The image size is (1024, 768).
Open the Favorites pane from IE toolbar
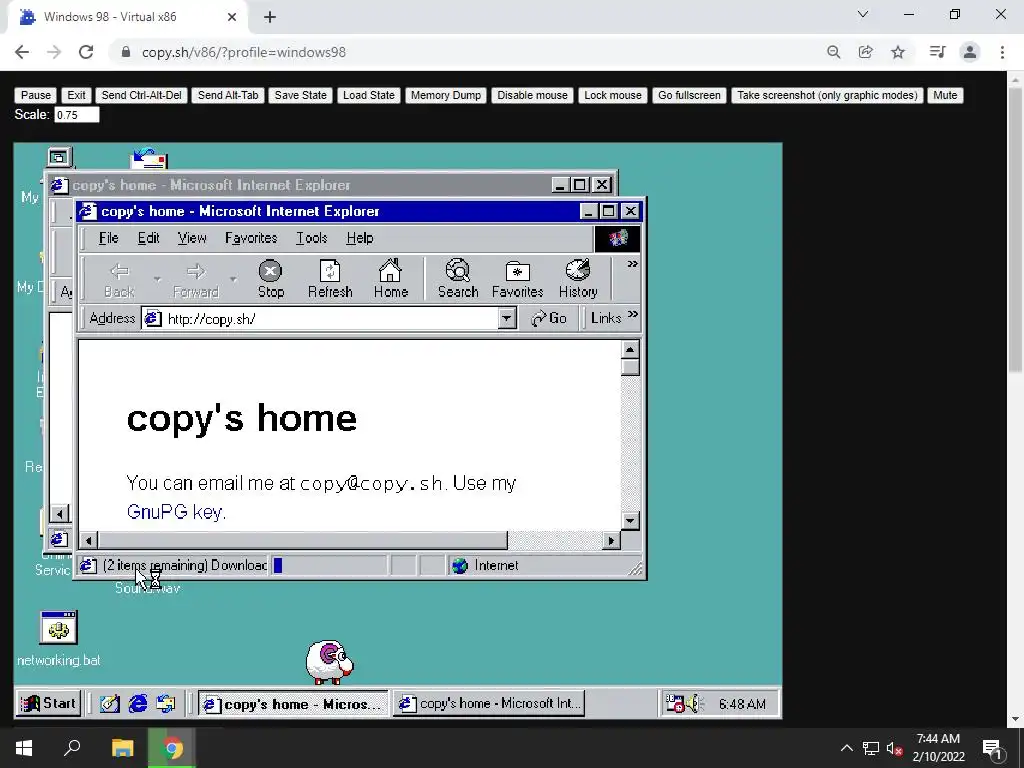[517, 280]
